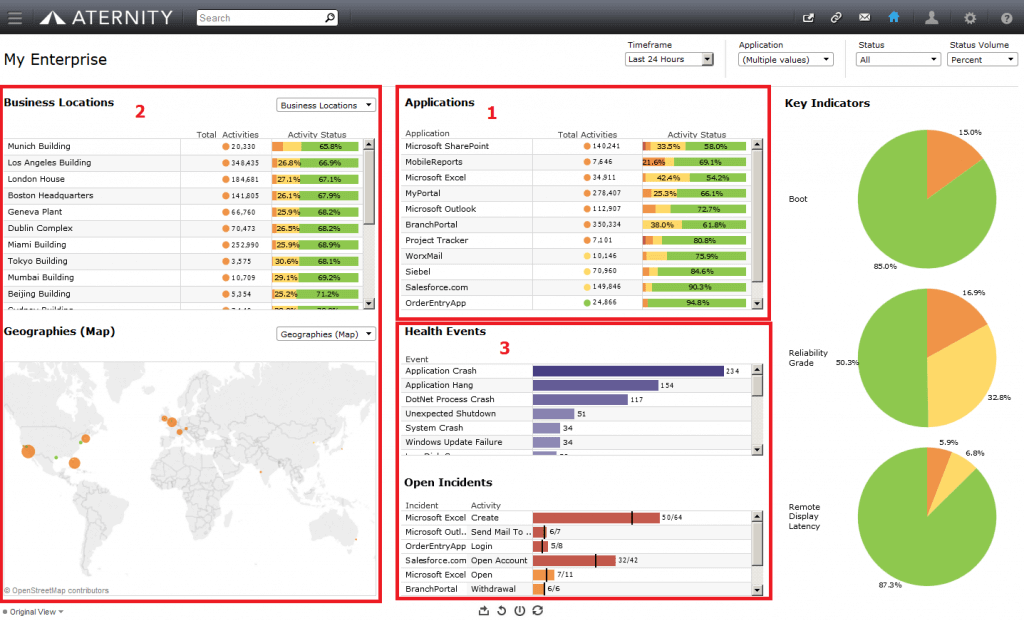Select MyPortal application row
This screenshot has height=621, width=1024.
(x=575, y=193)
